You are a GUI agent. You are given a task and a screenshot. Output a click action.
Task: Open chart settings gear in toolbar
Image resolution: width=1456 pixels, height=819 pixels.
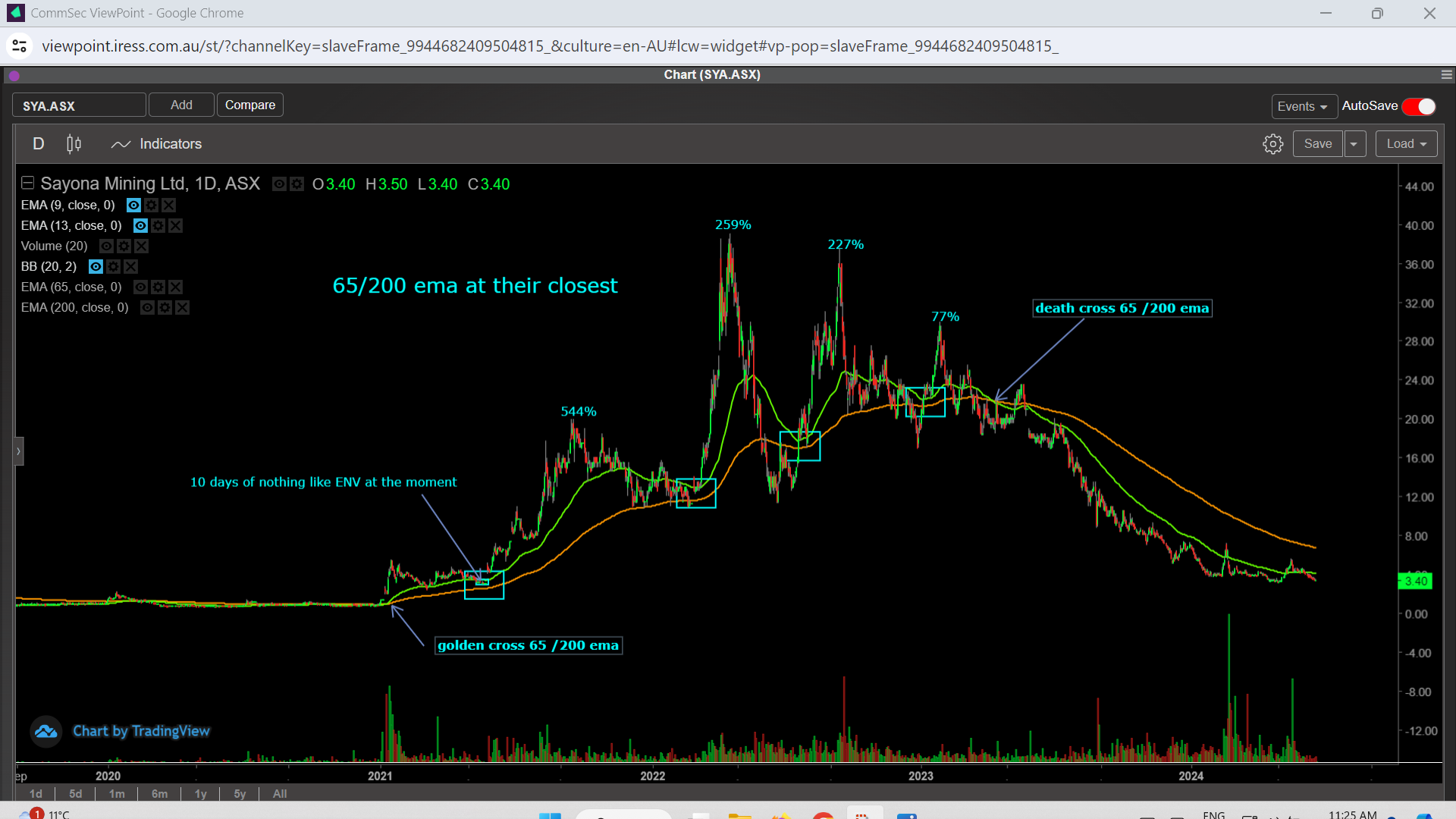point(1273,144)
